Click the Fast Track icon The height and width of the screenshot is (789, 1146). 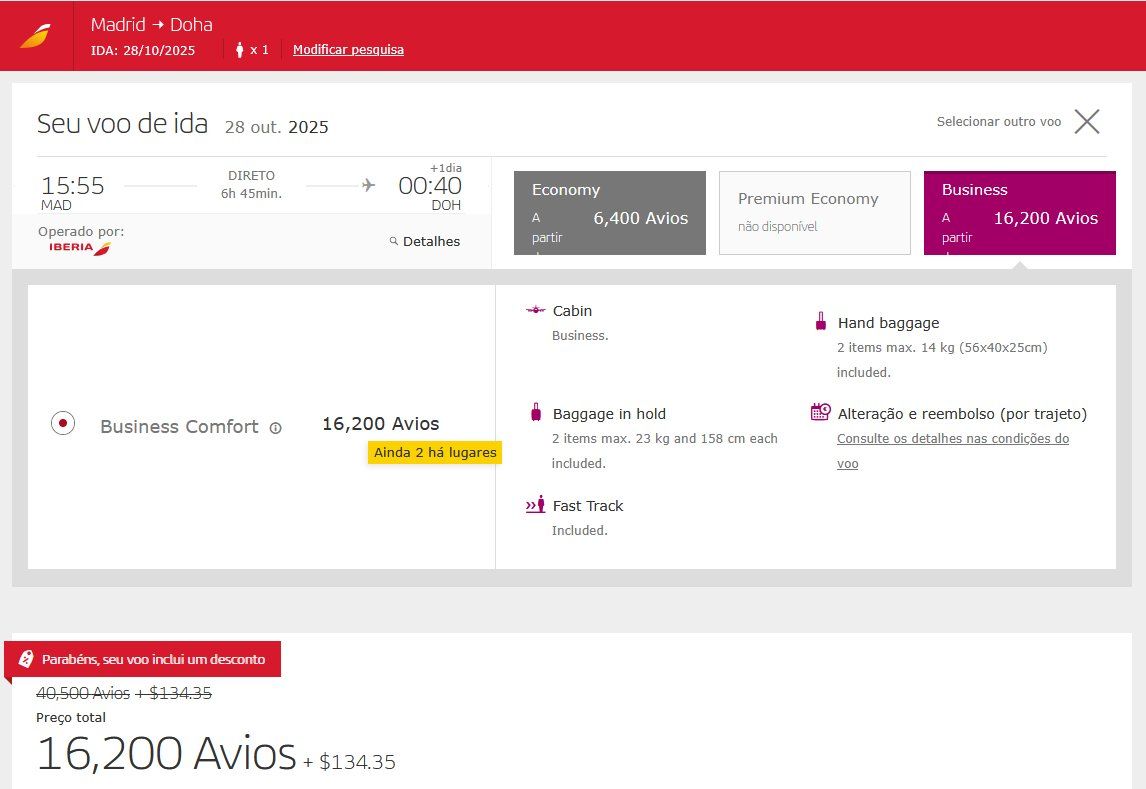[x=536, y=504]
